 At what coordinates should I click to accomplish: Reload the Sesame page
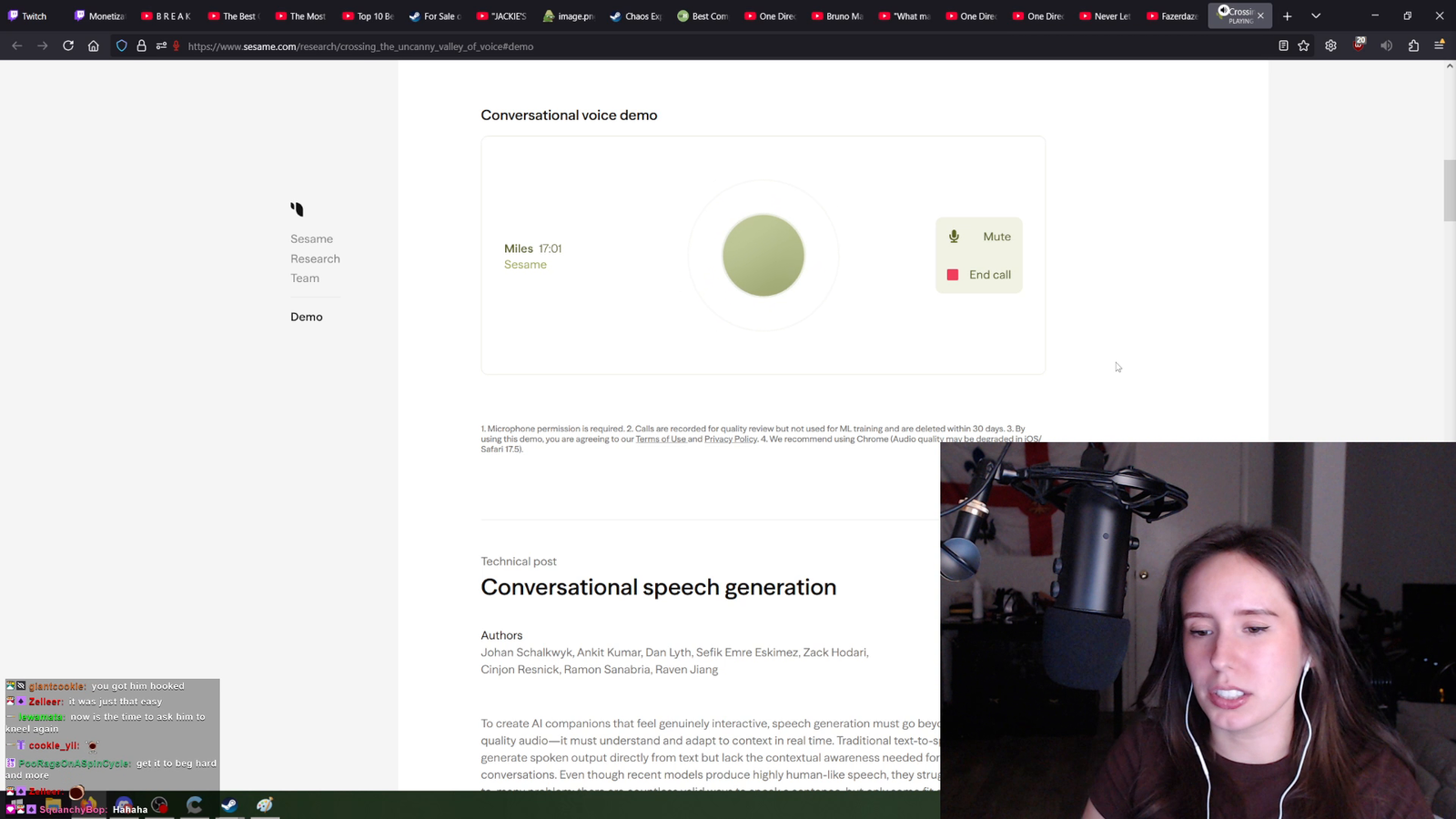(68, 45)
